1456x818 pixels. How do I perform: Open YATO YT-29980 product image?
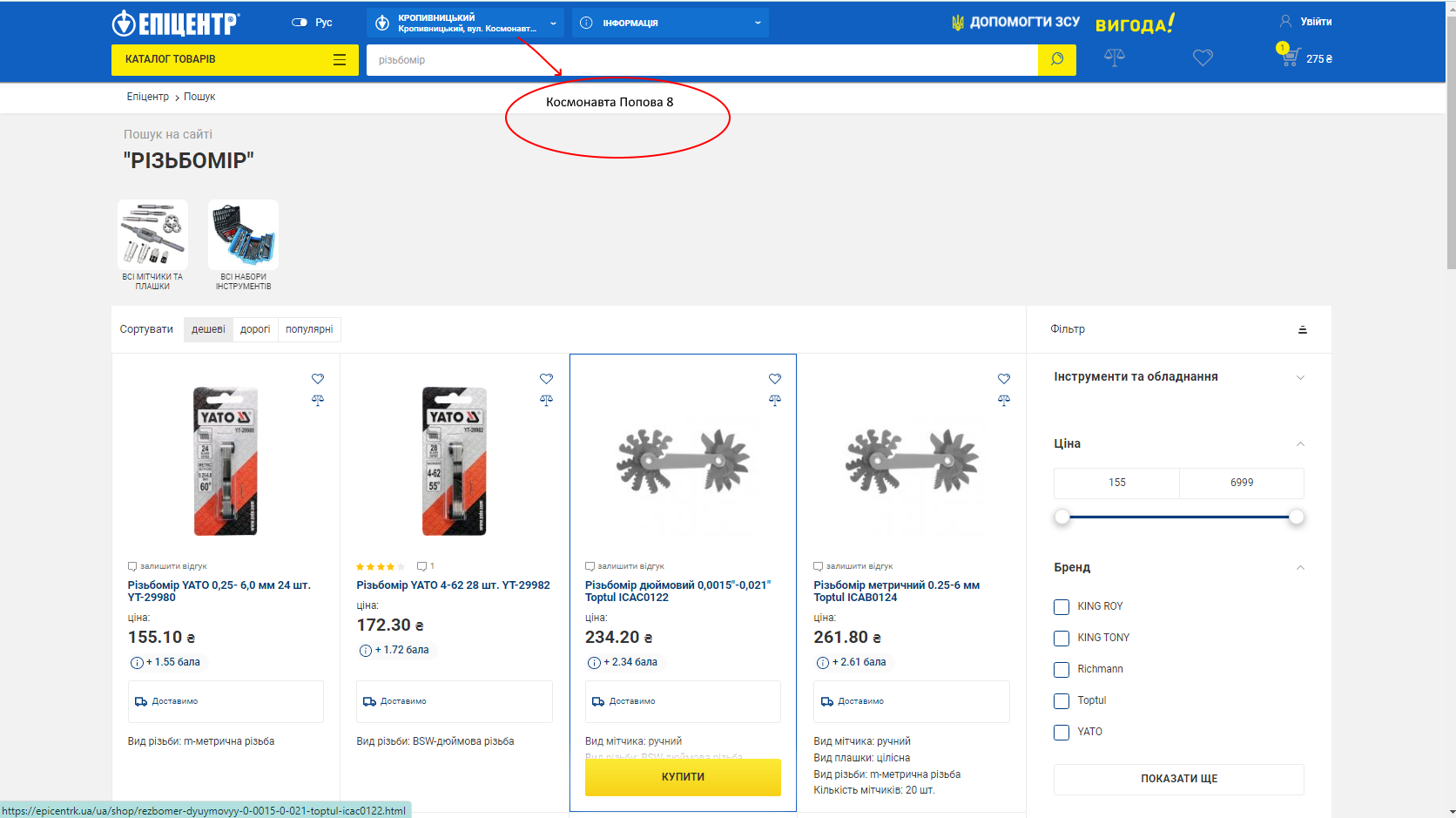226,461
